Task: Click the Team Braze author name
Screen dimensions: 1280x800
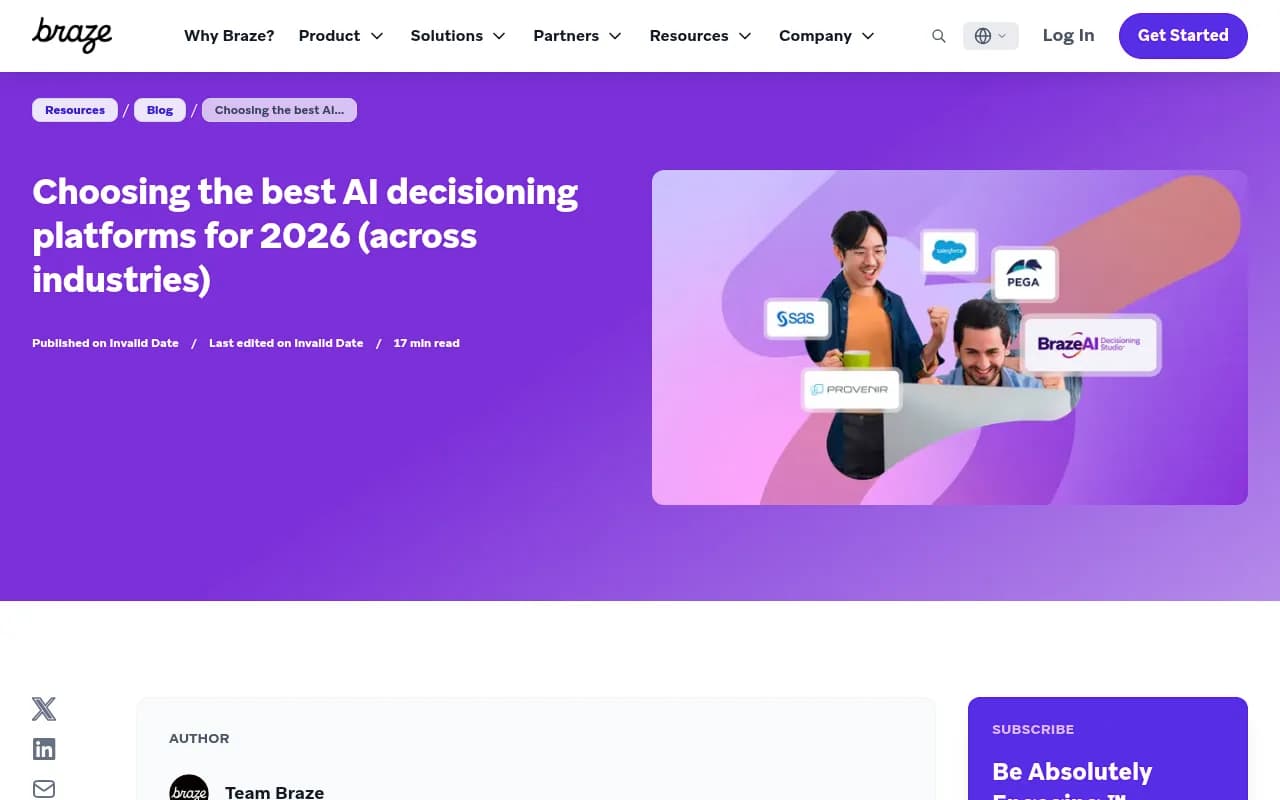Action: (274, 792)
